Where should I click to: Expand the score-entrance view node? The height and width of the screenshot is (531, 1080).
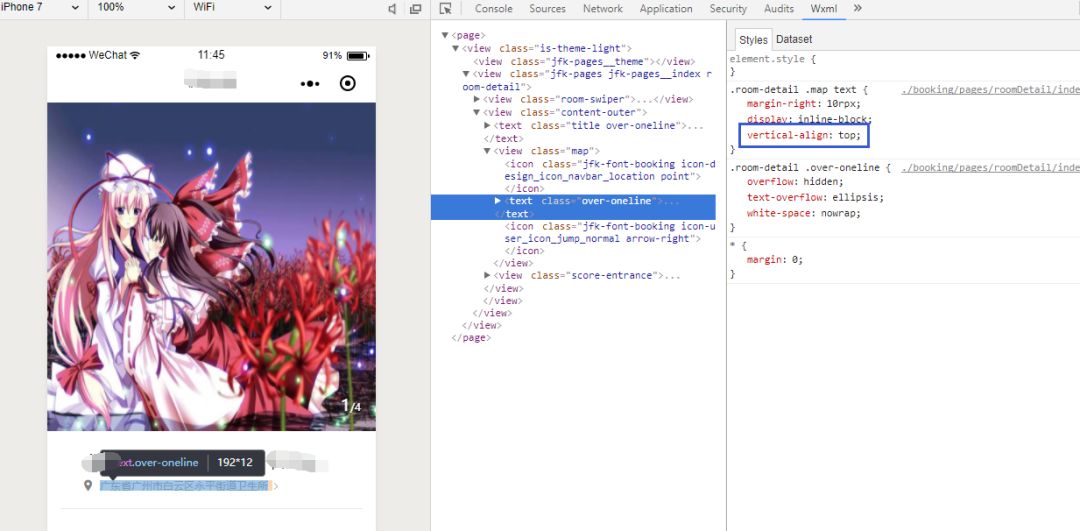click(487, 275)
